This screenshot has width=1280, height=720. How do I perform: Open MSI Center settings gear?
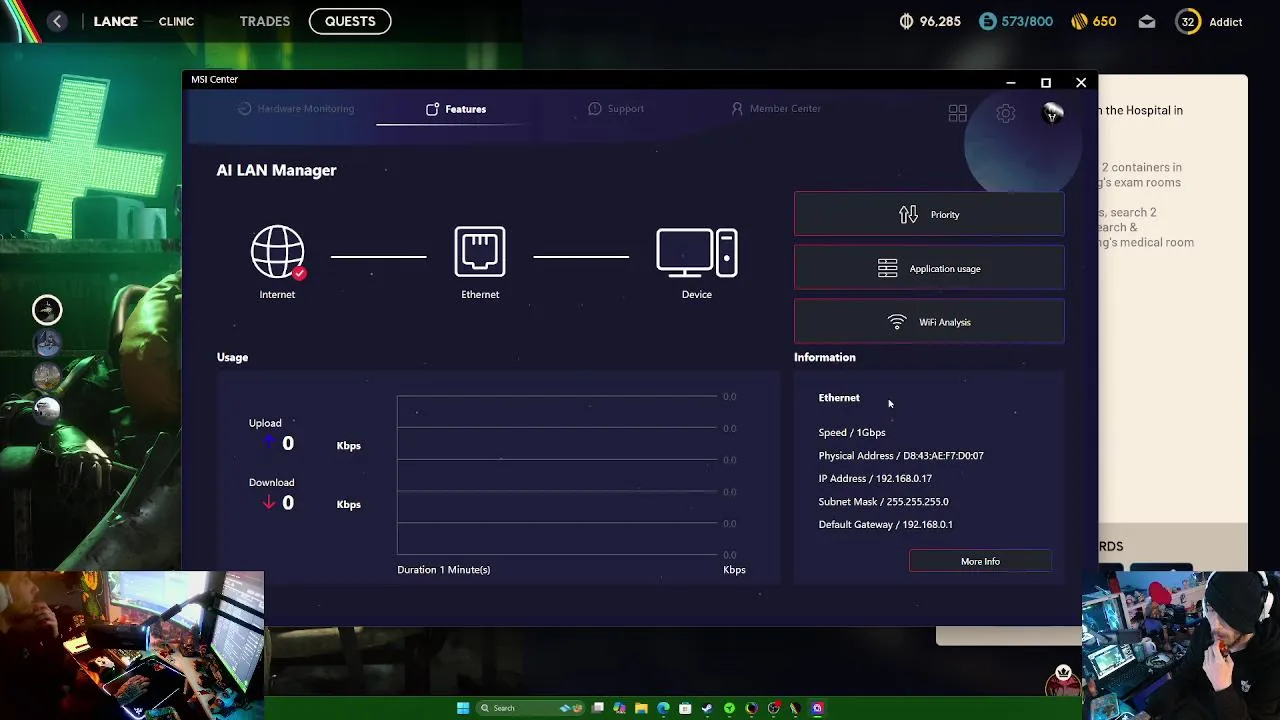1006,114
